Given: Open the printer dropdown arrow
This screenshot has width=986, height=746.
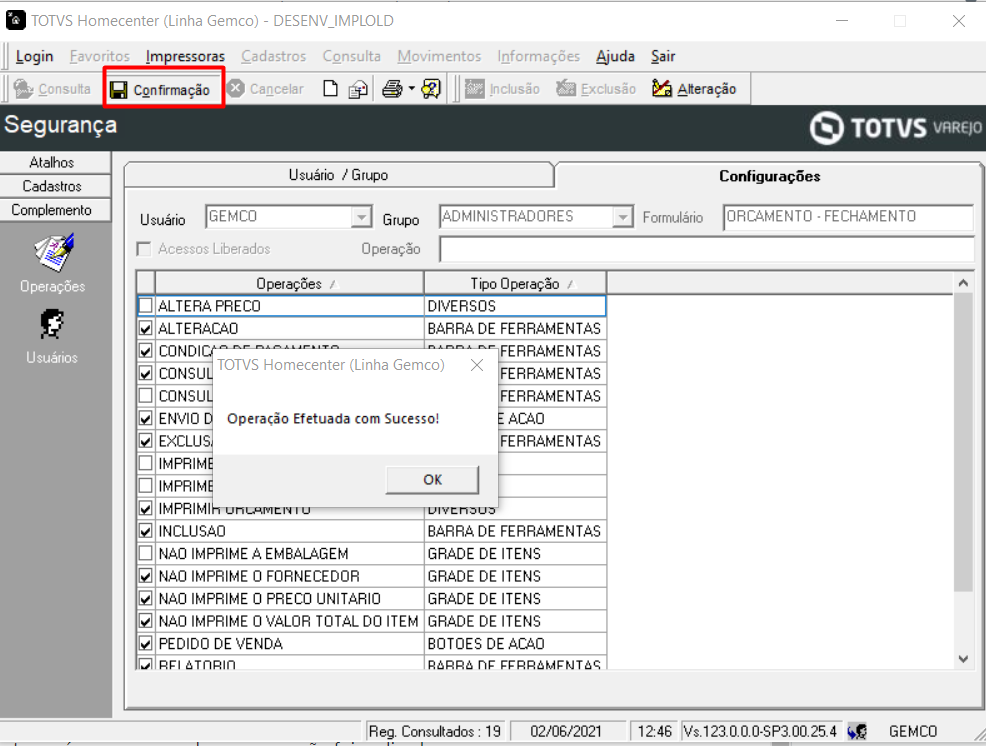Looking at the screenshot, I should 412,89.
